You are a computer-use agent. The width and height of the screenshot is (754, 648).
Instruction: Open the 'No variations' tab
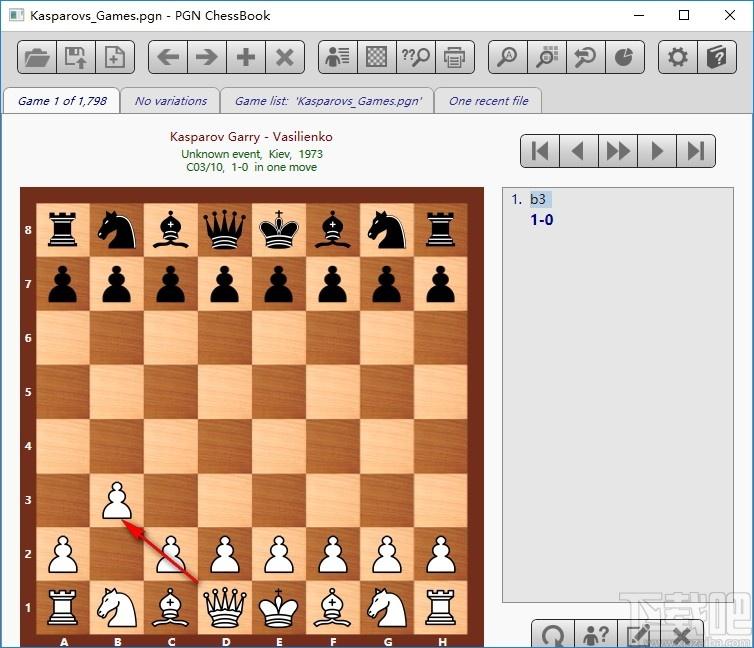(171, 101)
